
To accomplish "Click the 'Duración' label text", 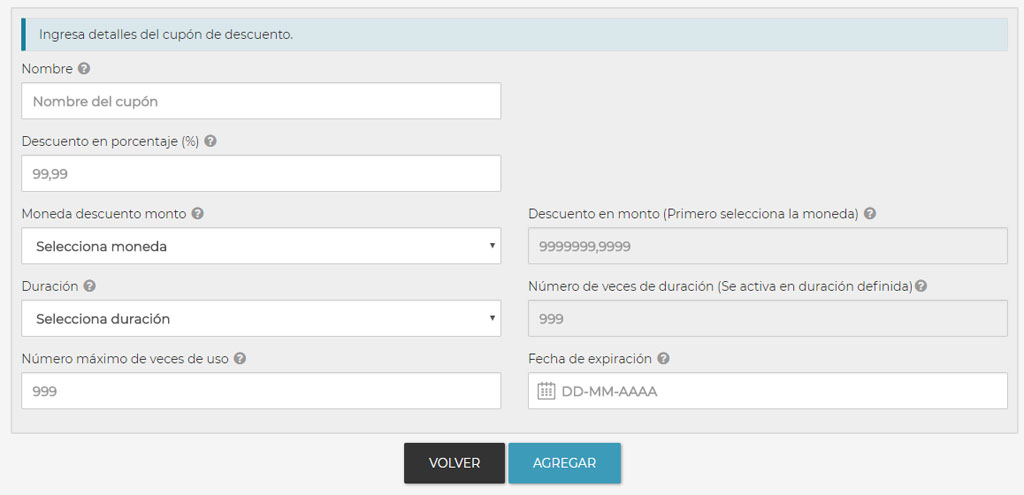I will pos(50,286).
